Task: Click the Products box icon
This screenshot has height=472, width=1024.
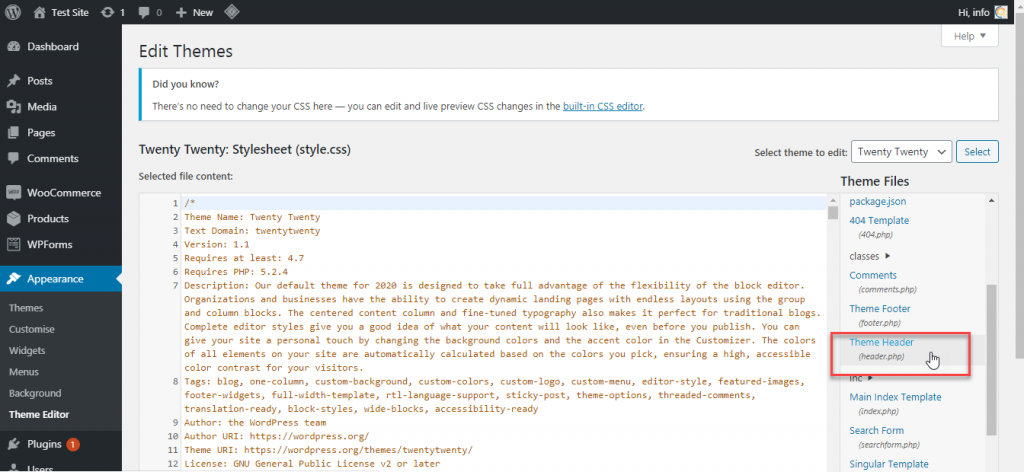Action: click(13, 219)
